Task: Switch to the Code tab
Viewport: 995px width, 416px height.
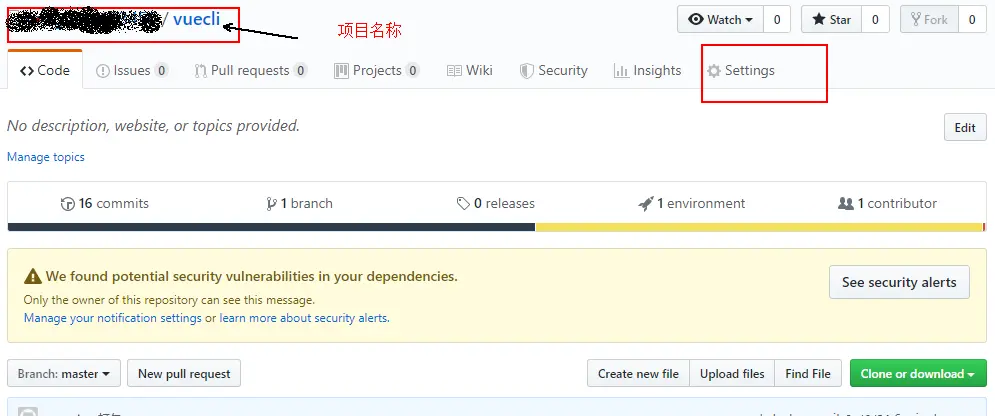Action: click(45, 70)
